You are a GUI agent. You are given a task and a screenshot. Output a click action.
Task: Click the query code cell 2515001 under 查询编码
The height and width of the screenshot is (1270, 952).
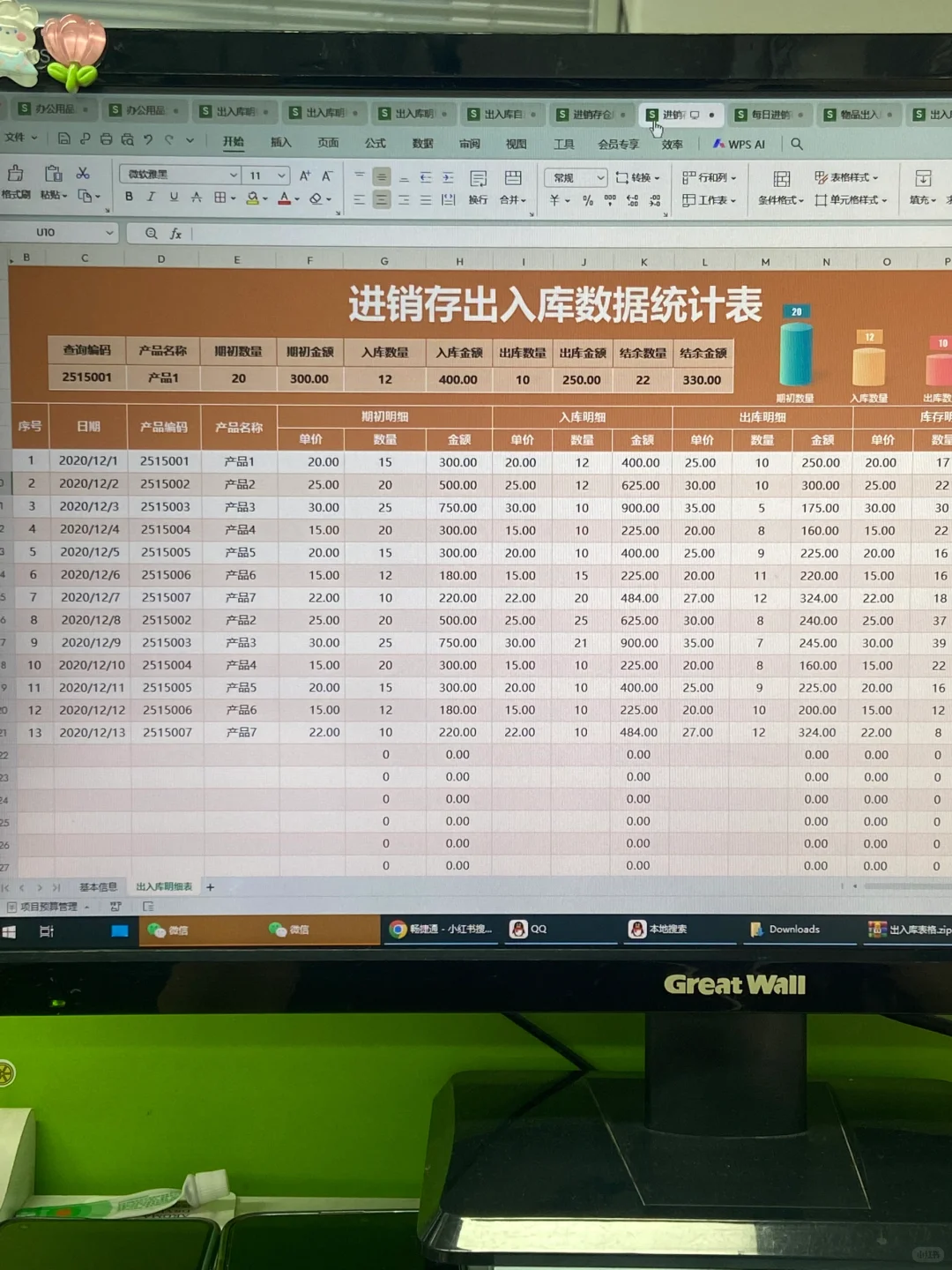coord(86,377)
